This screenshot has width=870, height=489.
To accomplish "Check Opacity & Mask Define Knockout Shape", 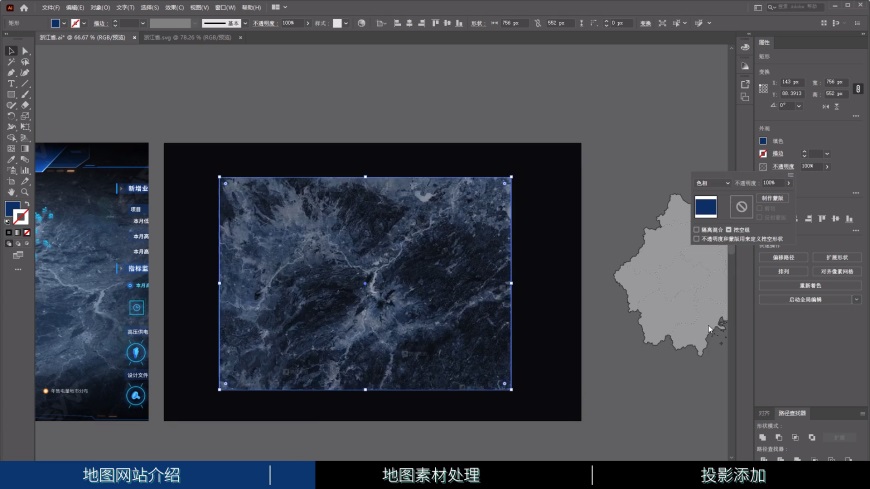I will tap(696, 239).
